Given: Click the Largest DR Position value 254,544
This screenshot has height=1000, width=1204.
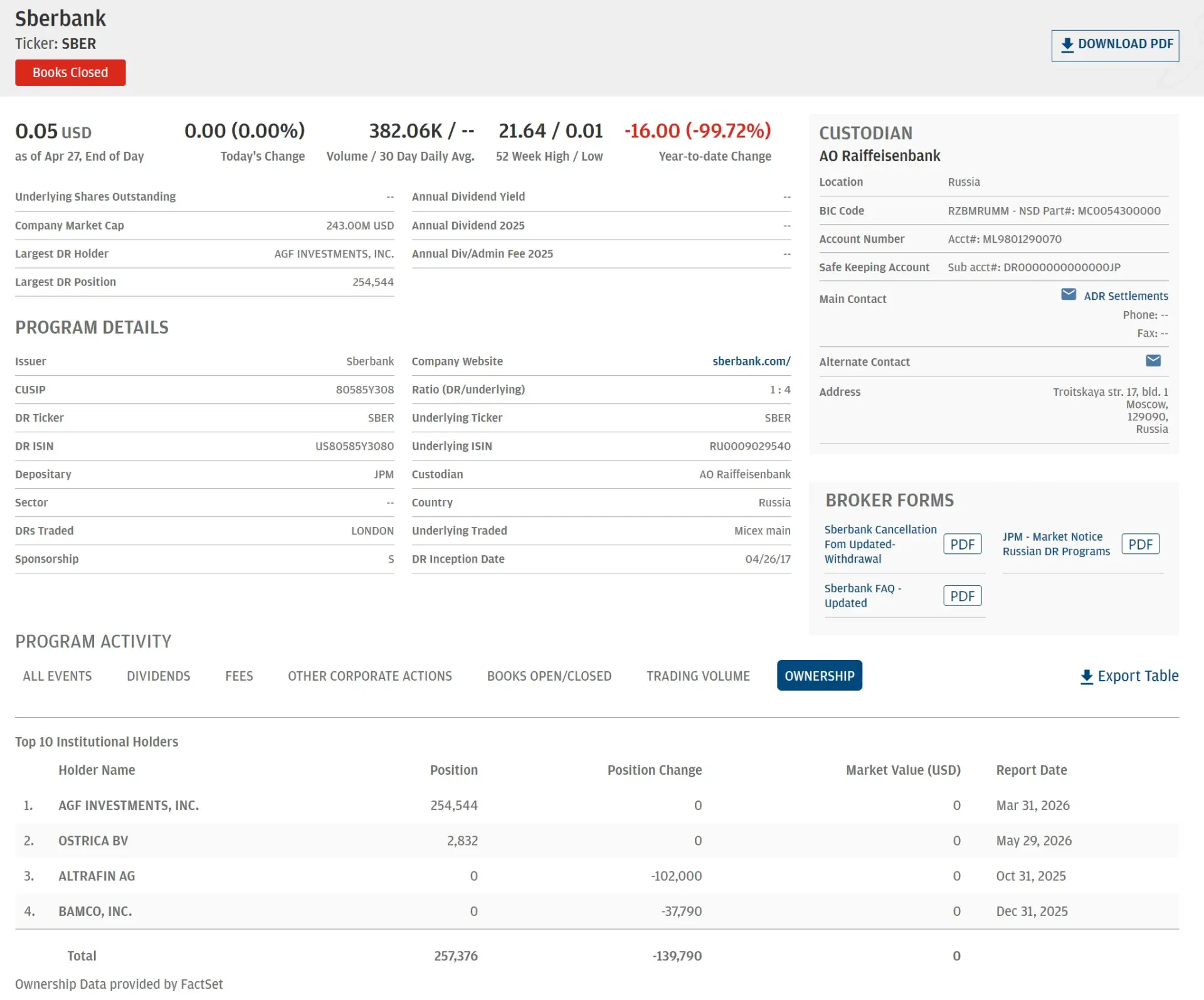Looking at the screenshot, I should [x=373, y=282].
